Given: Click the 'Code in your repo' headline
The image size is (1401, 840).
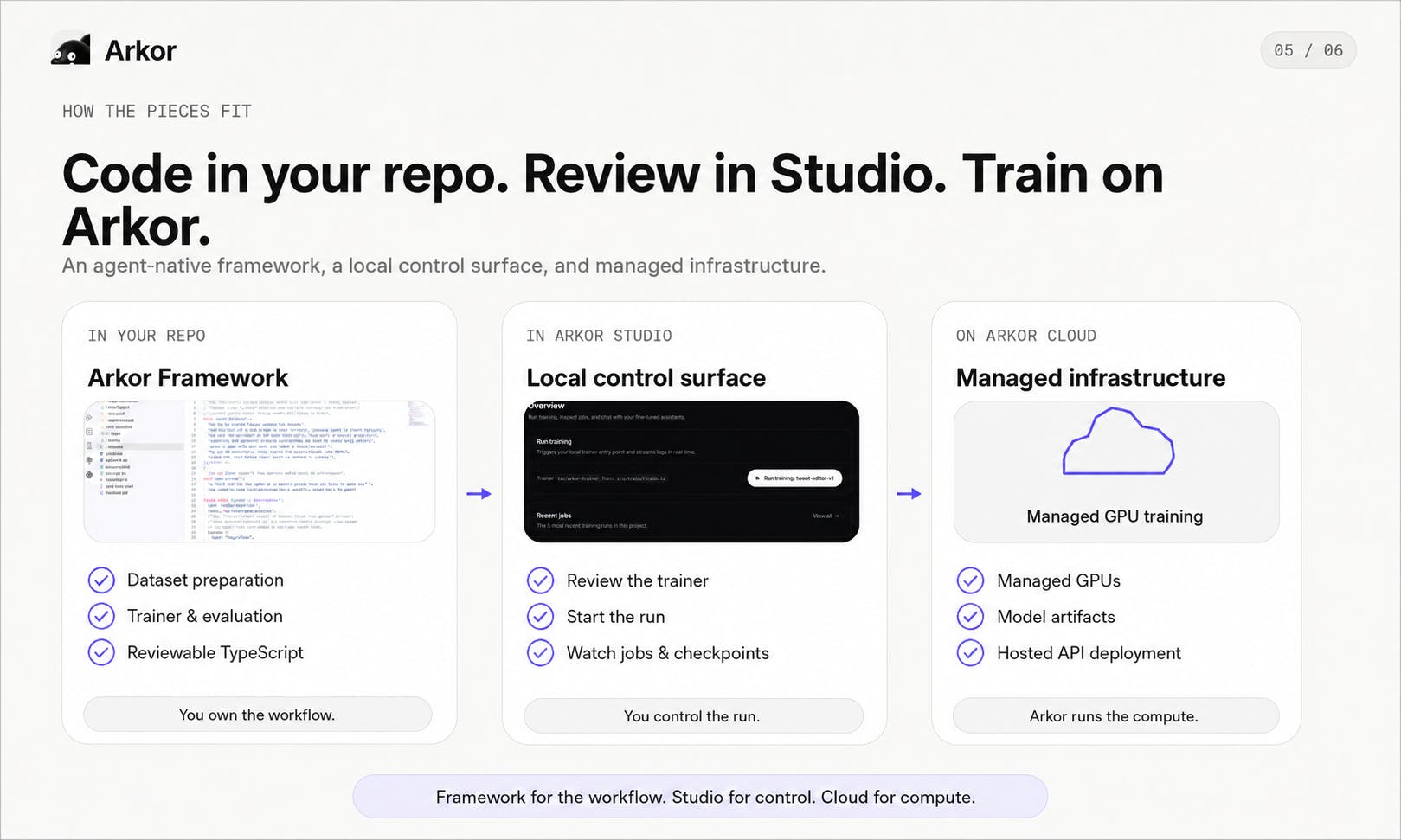Looking at the screenshot, I should coord(613,200).
